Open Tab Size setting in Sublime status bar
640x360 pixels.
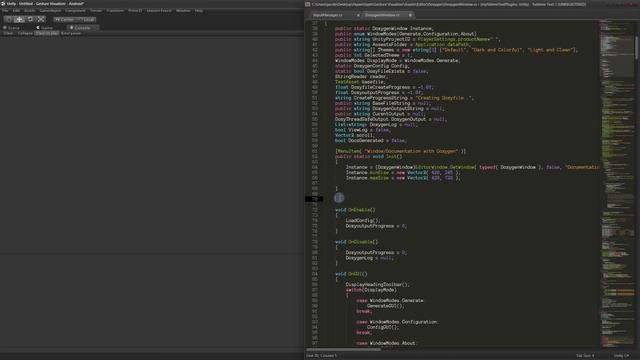585,356
